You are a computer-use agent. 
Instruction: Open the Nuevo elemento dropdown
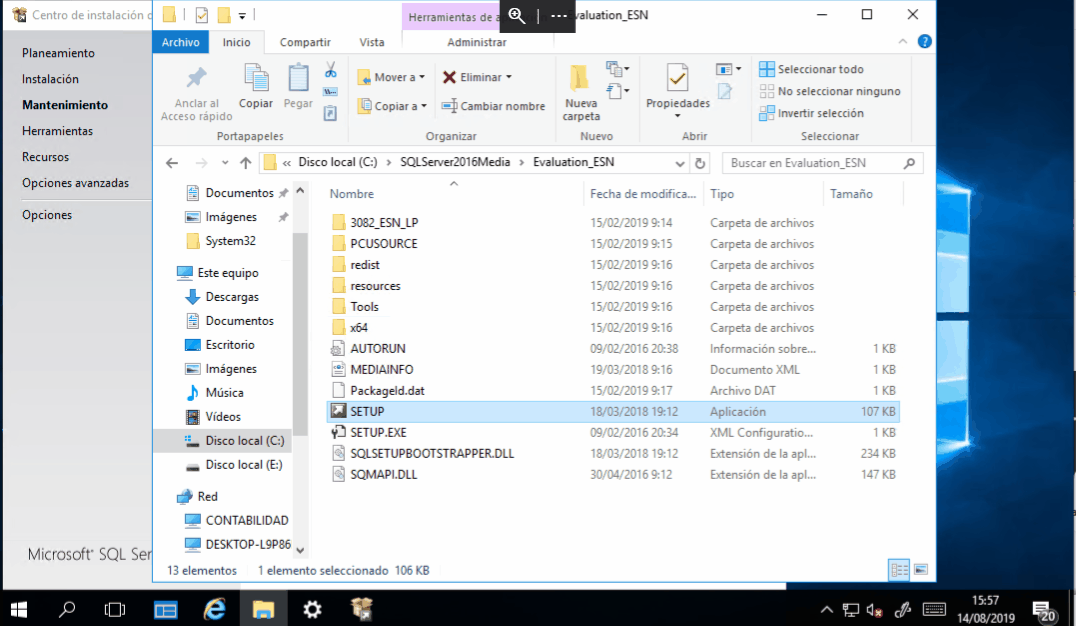coord(618,69)
